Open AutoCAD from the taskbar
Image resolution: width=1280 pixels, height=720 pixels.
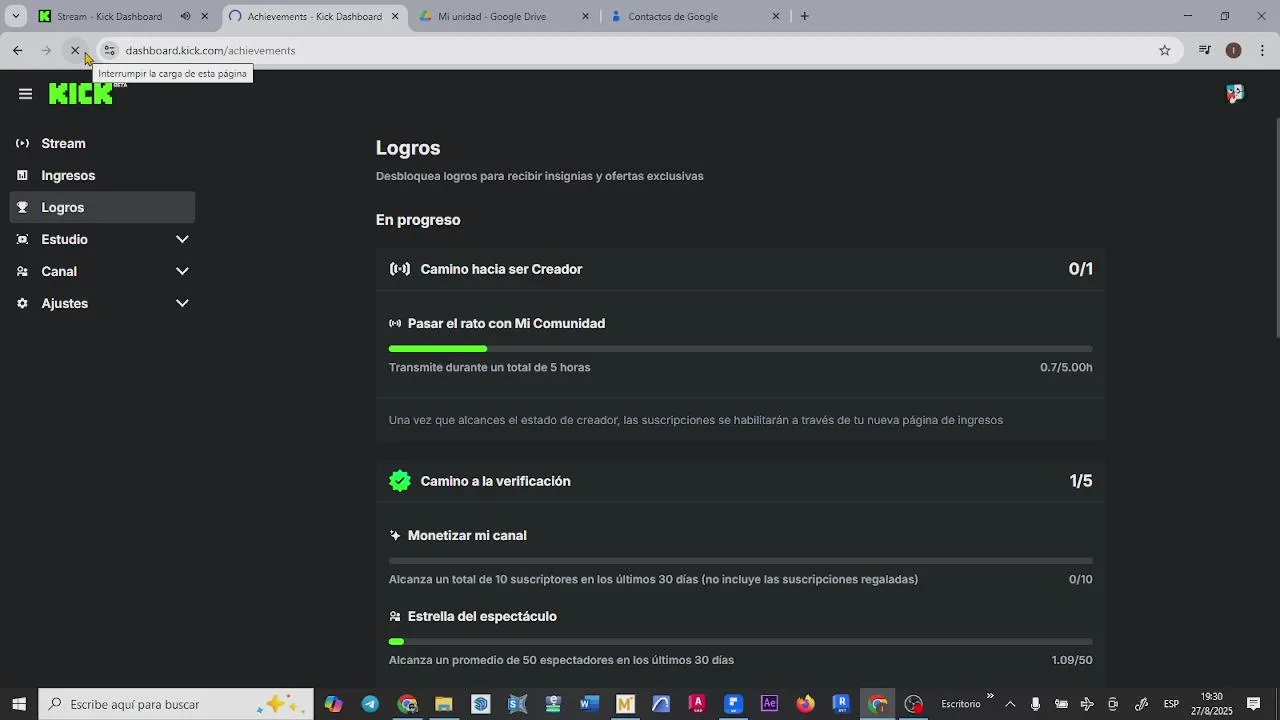click(x=697, y=704)
